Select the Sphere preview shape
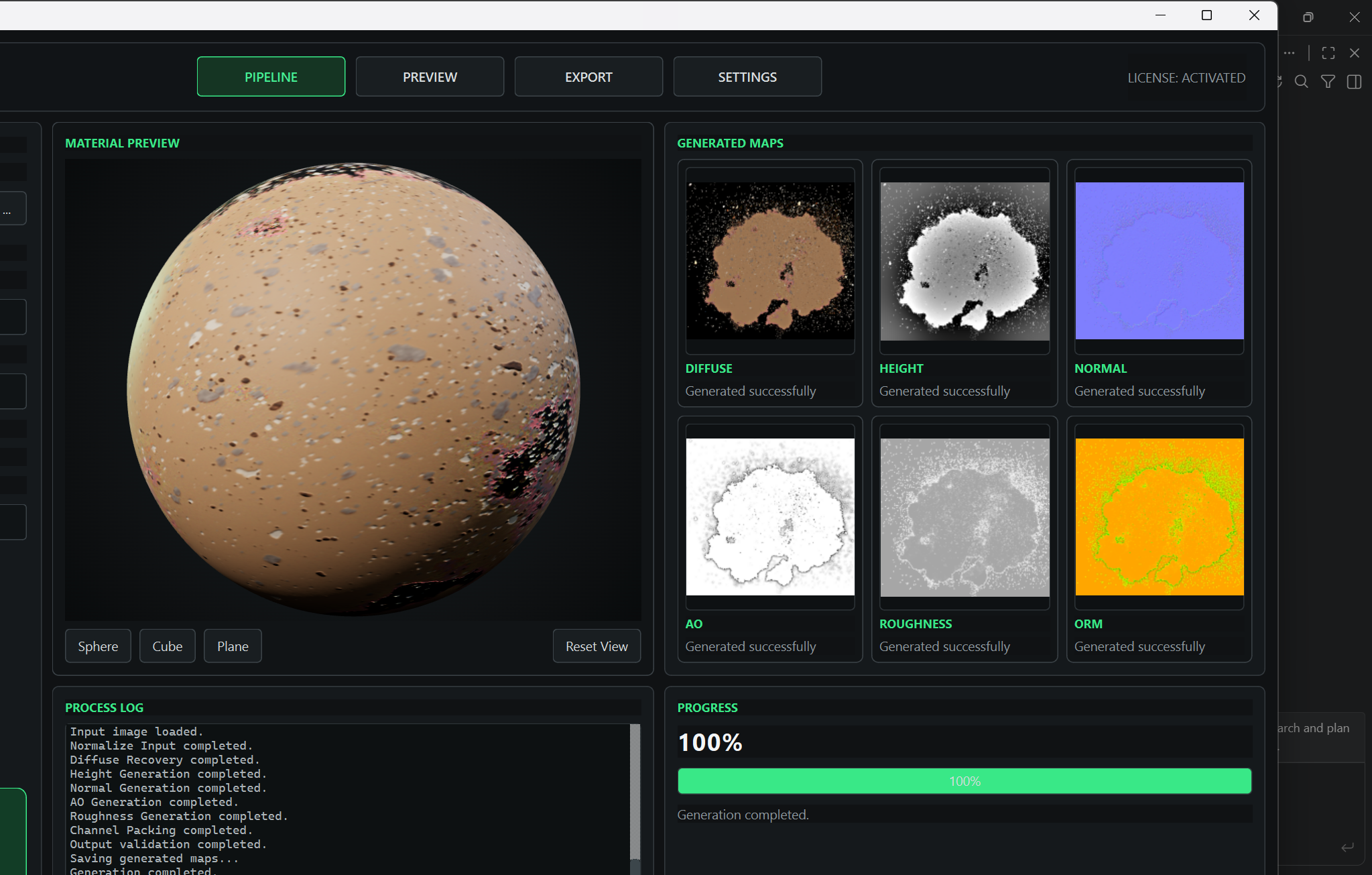This screenshot has height=875, width=1372. pos(98,646)
